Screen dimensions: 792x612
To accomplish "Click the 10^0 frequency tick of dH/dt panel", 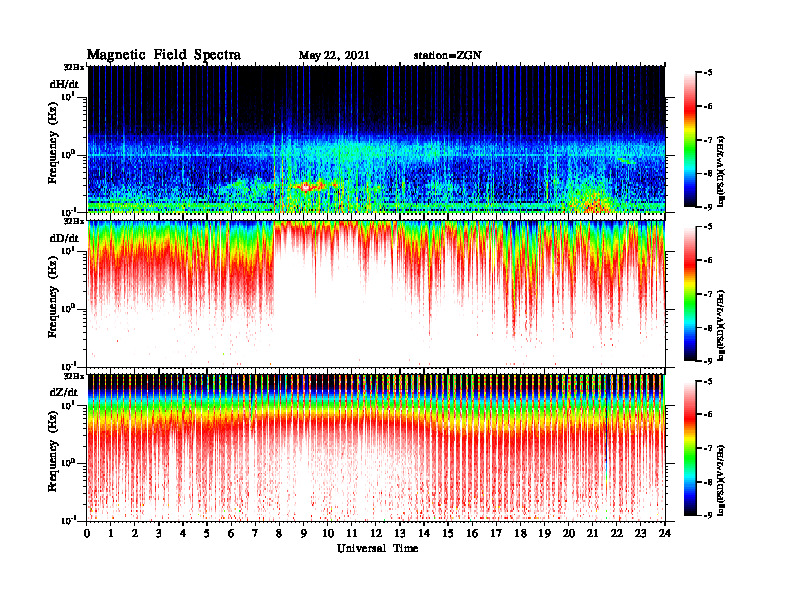I will coord(68,154).
